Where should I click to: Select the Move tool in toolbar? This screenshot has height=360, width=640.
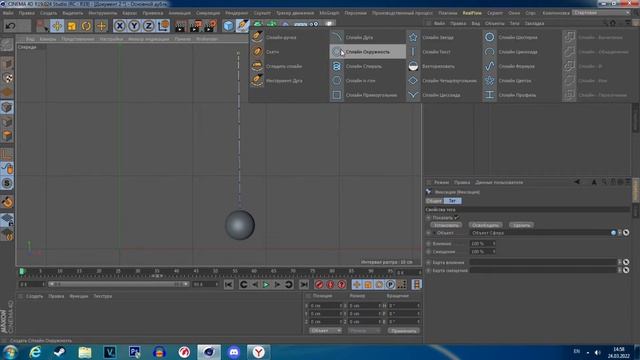click(57, 26)
